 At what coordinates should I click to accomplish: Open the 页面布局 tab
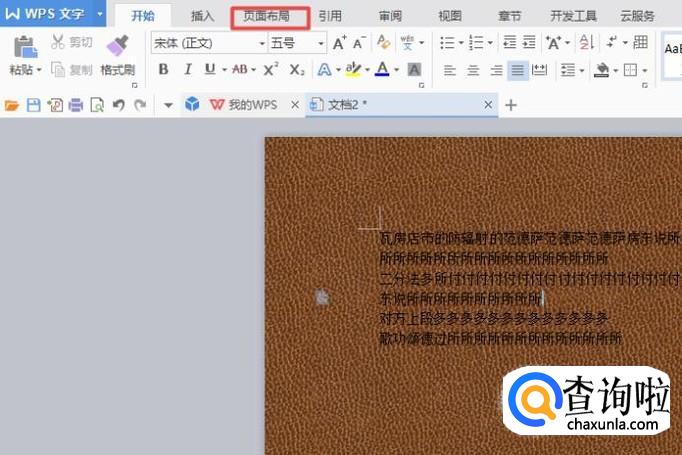(266, 17)
